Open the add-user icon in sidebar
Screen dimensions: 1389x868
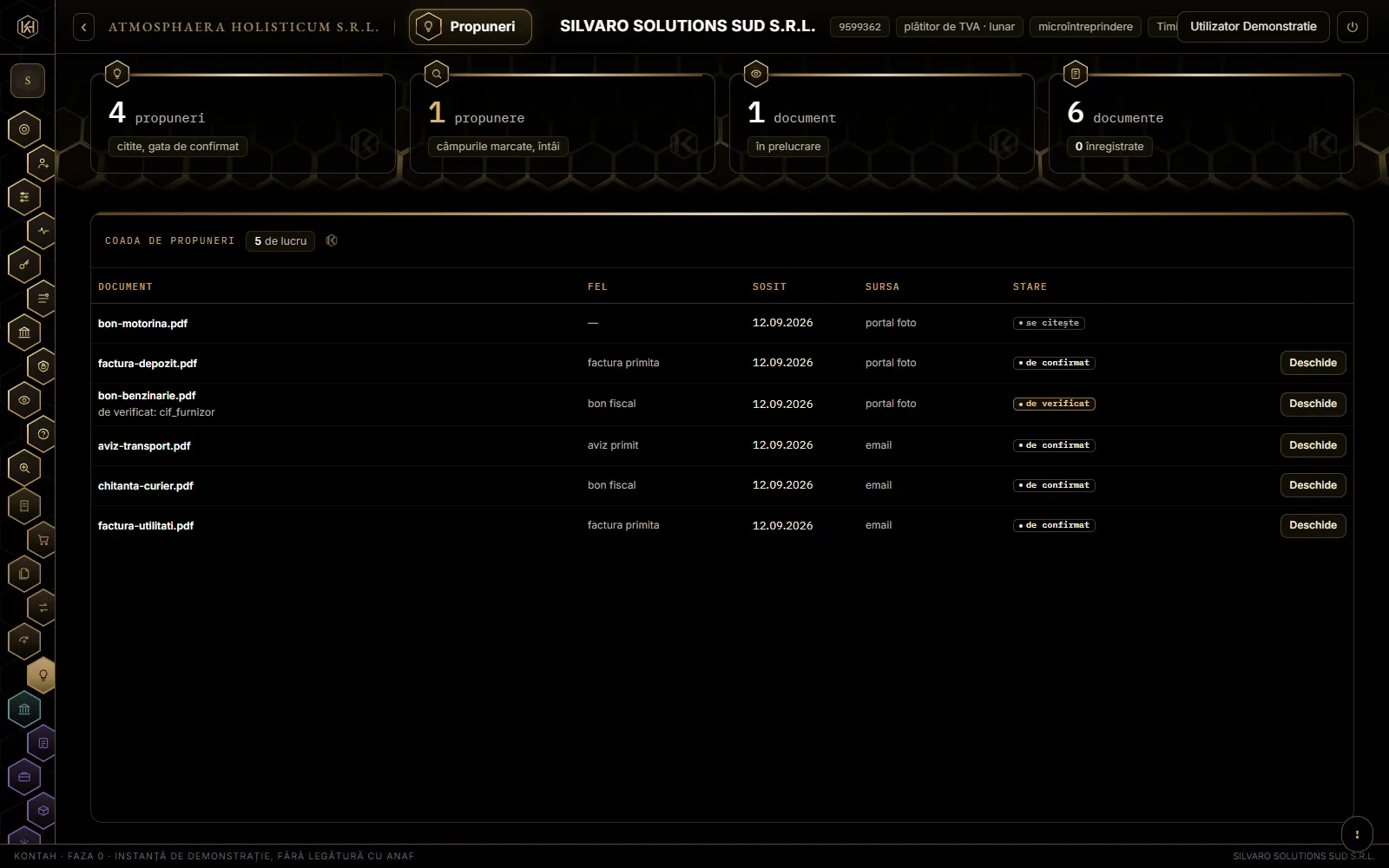(43, 163)
